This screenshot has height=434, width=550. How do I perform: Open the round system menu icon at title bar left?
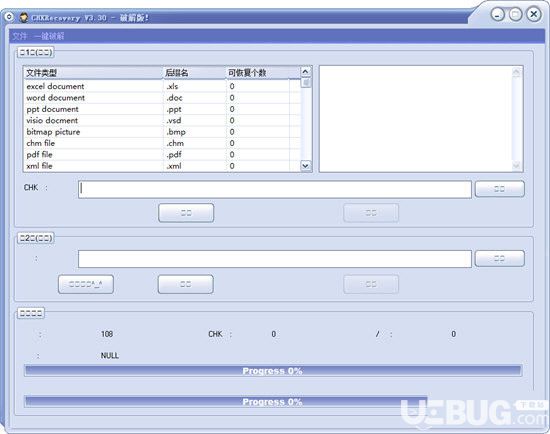9,16
